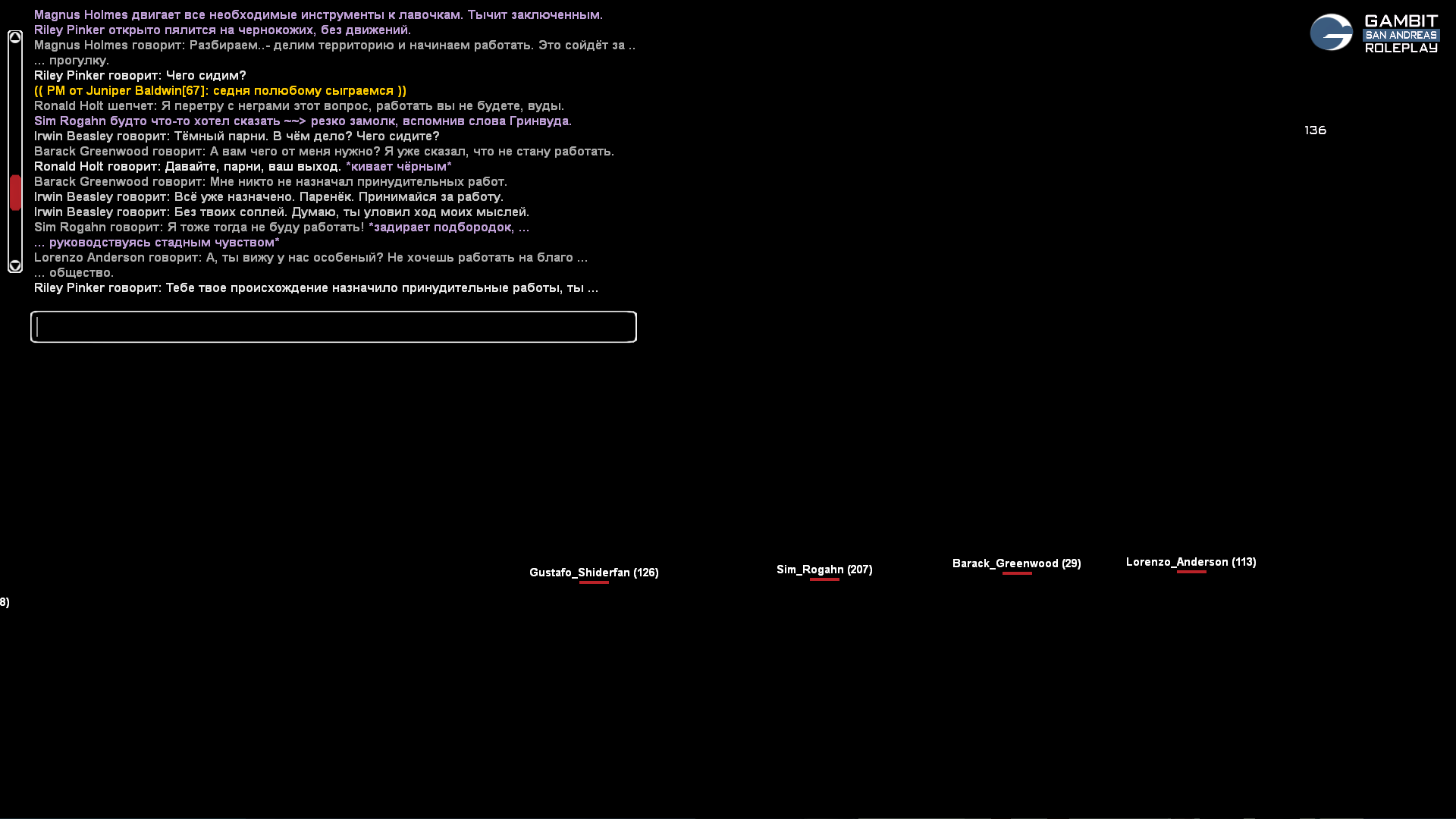Click the GAMBIT San Andreas Roleplay text
This screenshot has height=819, width=1456.
click(1401, 34)
